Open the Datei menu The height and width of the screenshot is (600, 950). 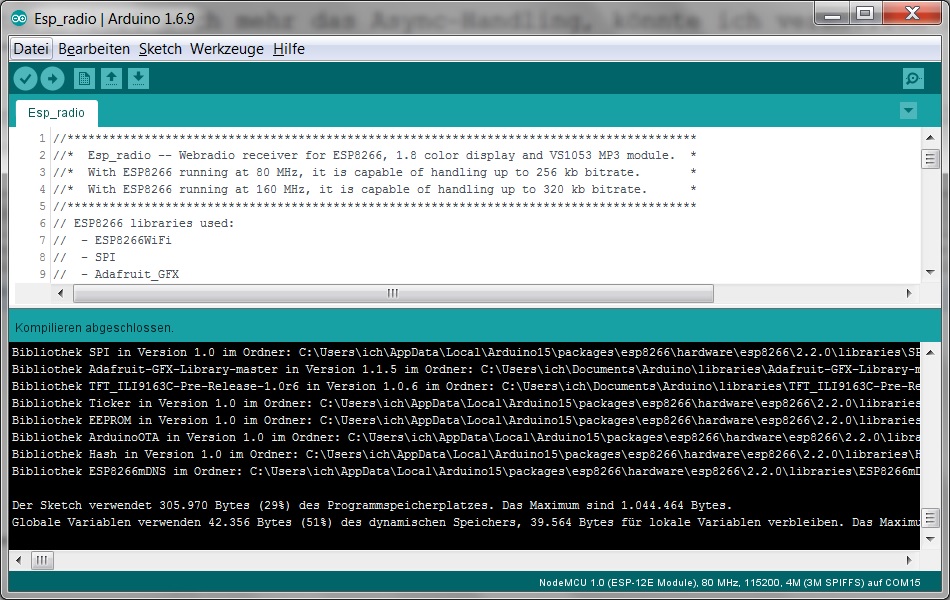31,49
